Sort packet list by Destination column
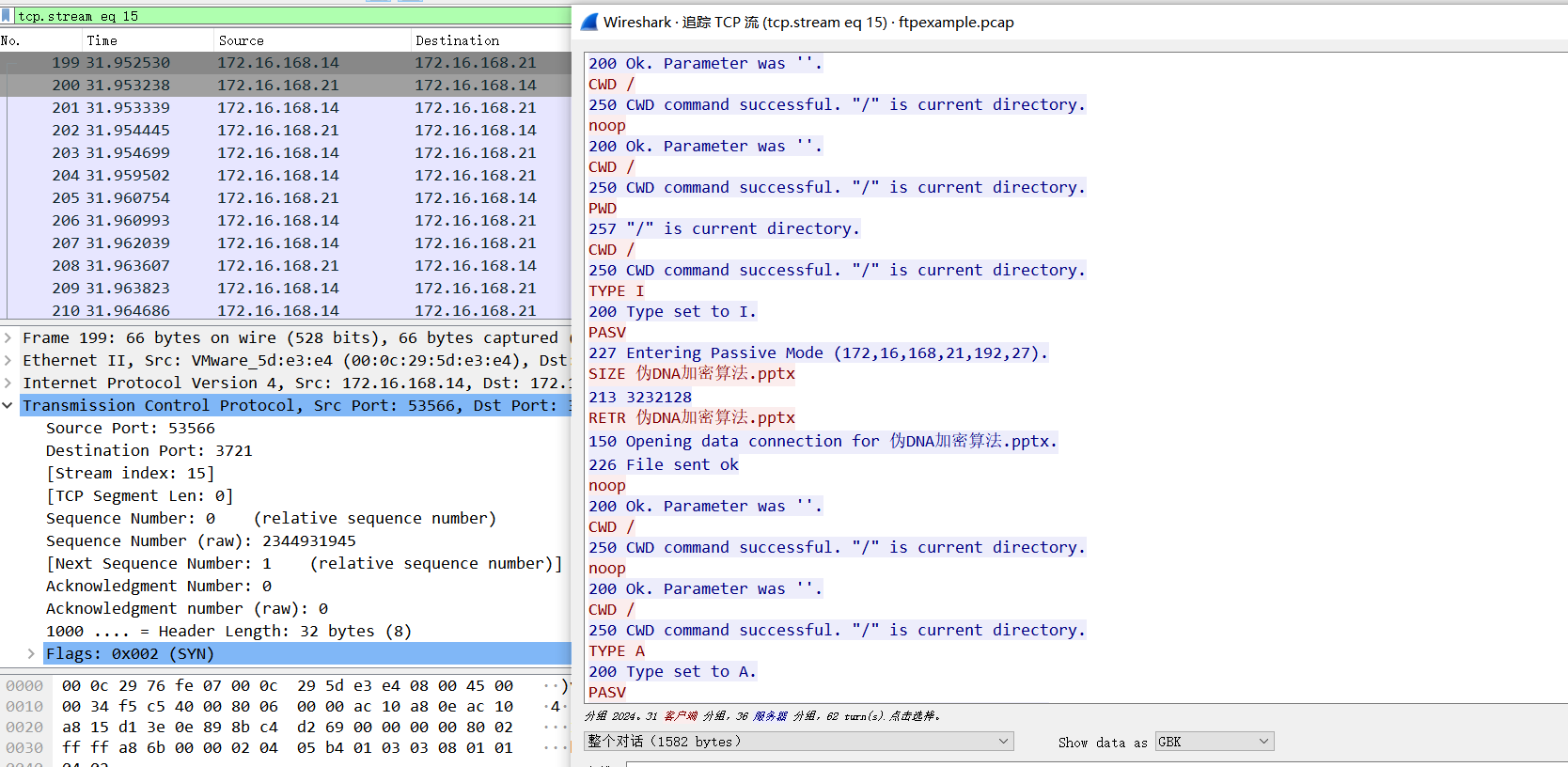Viewport: 1568px width, 767px height. pyautogui.click(x=491, y=40)
